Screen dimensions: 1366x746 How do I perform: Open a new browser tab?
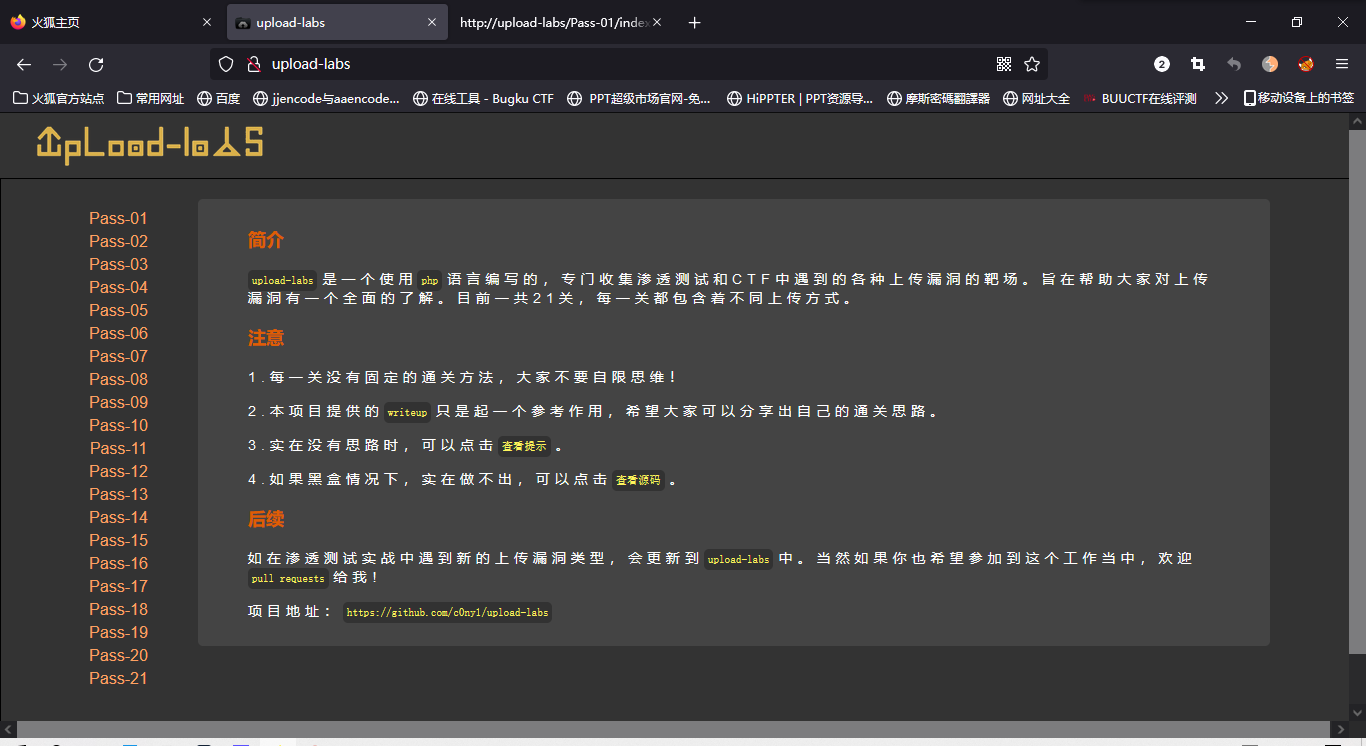[695, 22]
